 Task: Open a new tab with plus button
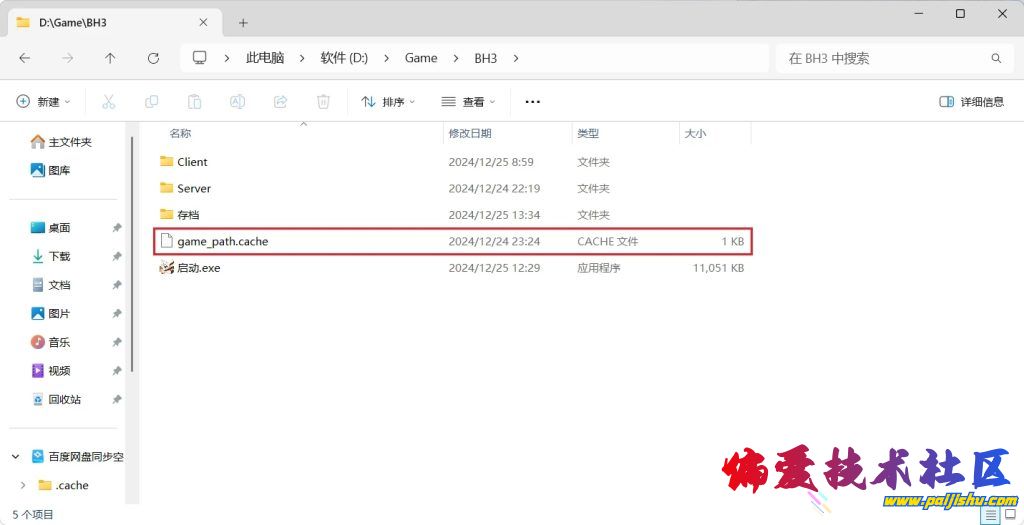243,22
